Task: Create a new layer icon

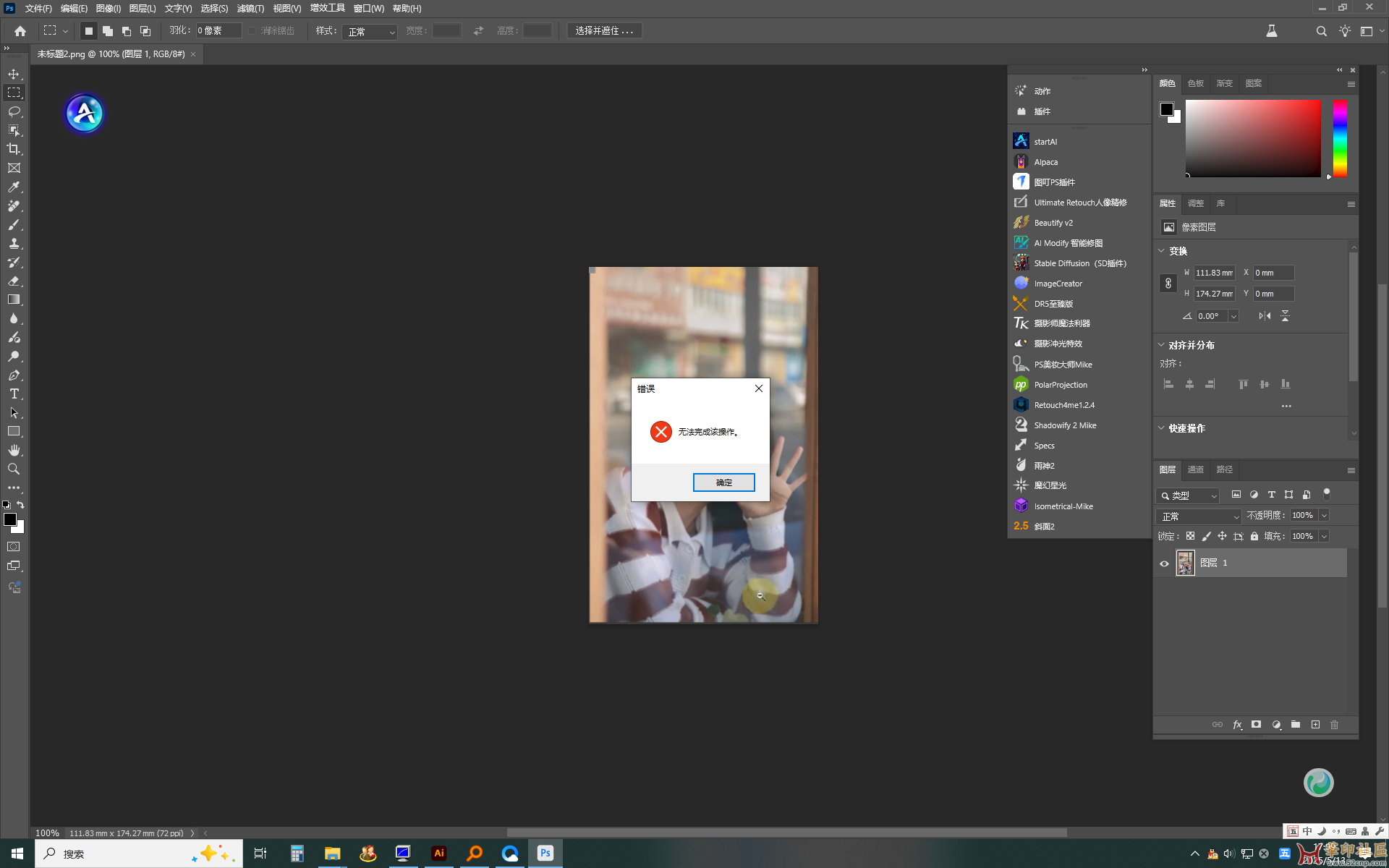Action: click(x=1315, y=724)
